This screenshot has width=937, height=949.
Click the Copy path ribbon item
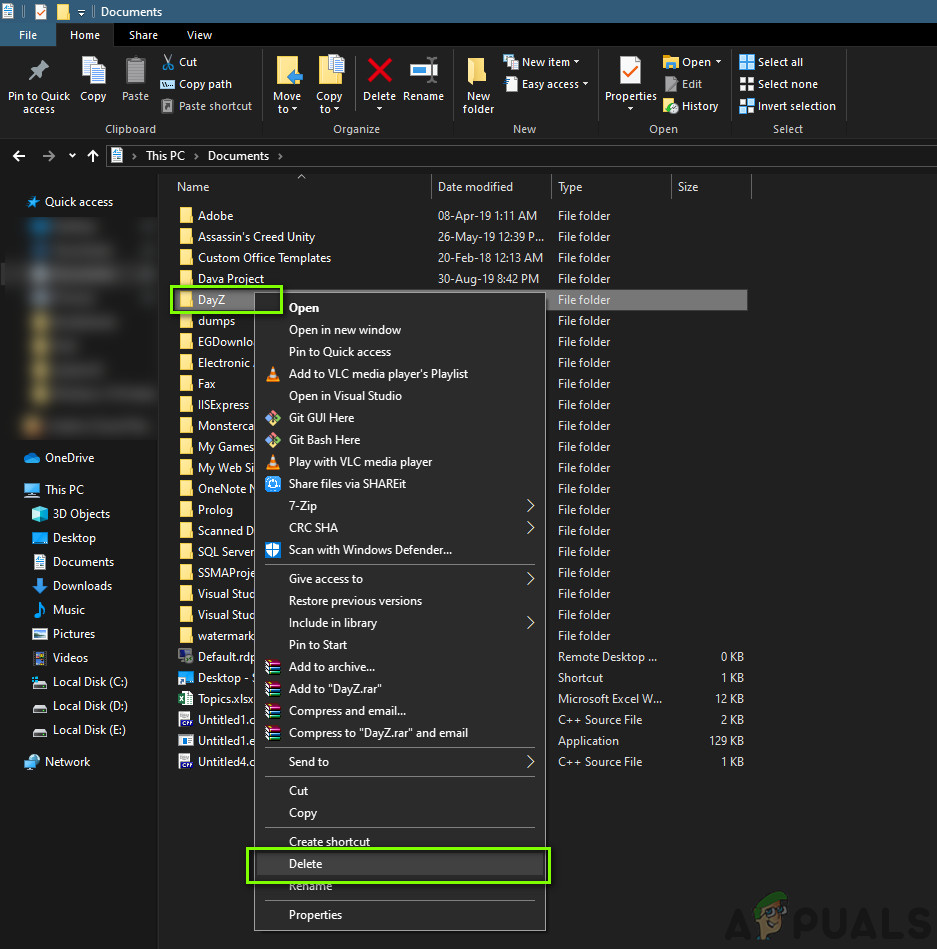(x=196, y=84)
